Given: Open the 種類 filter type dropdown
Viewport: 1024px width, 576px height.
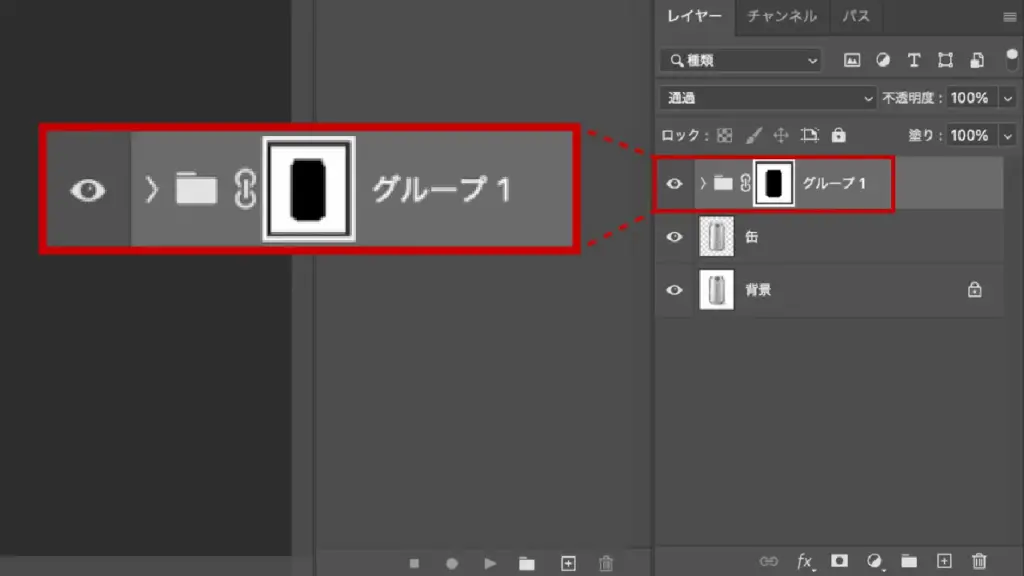Looking at the screenshot, I should tap(740, 61).
